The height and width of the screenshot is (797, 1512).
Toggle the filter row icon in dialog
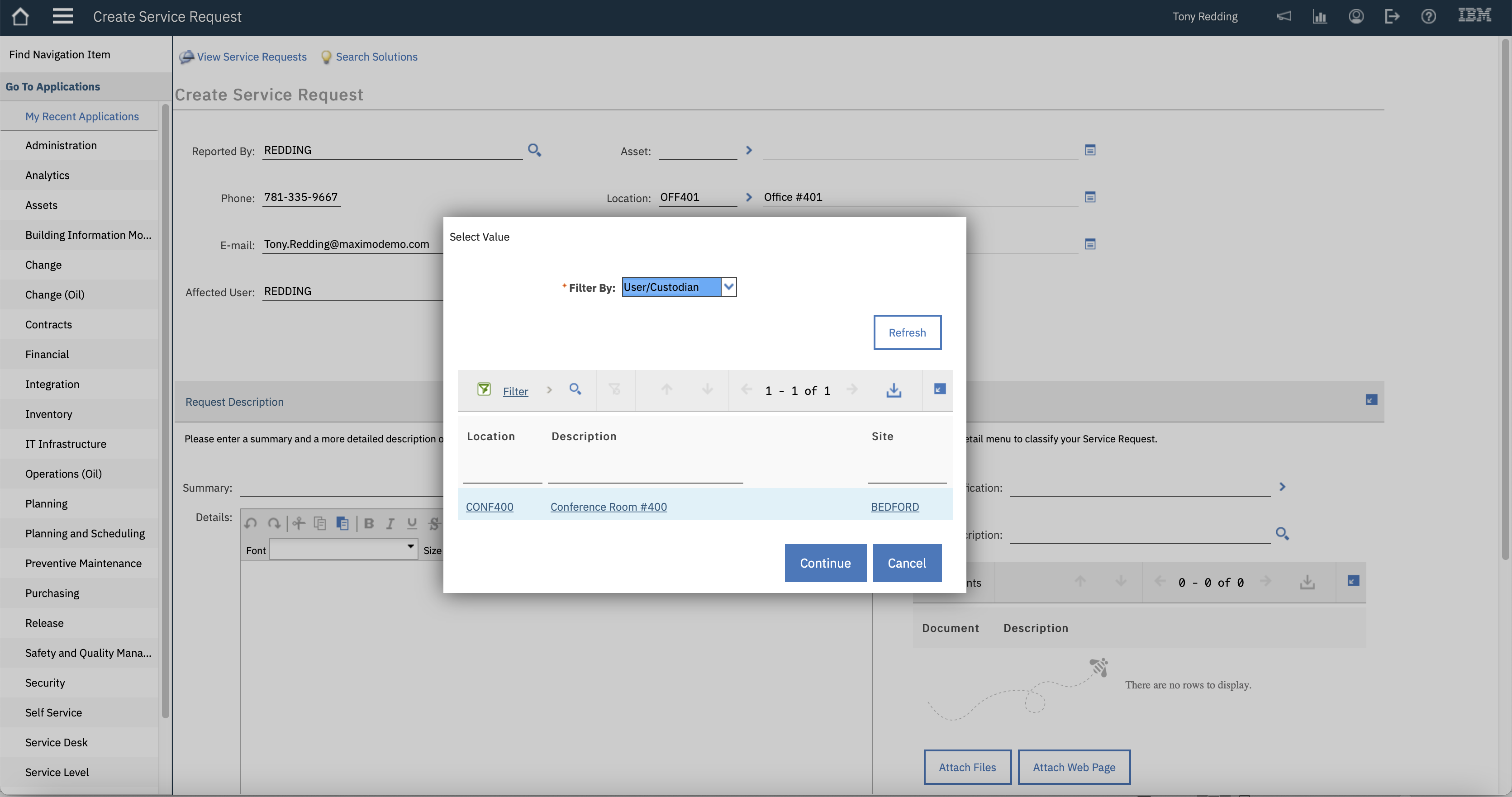coord(484,389)
